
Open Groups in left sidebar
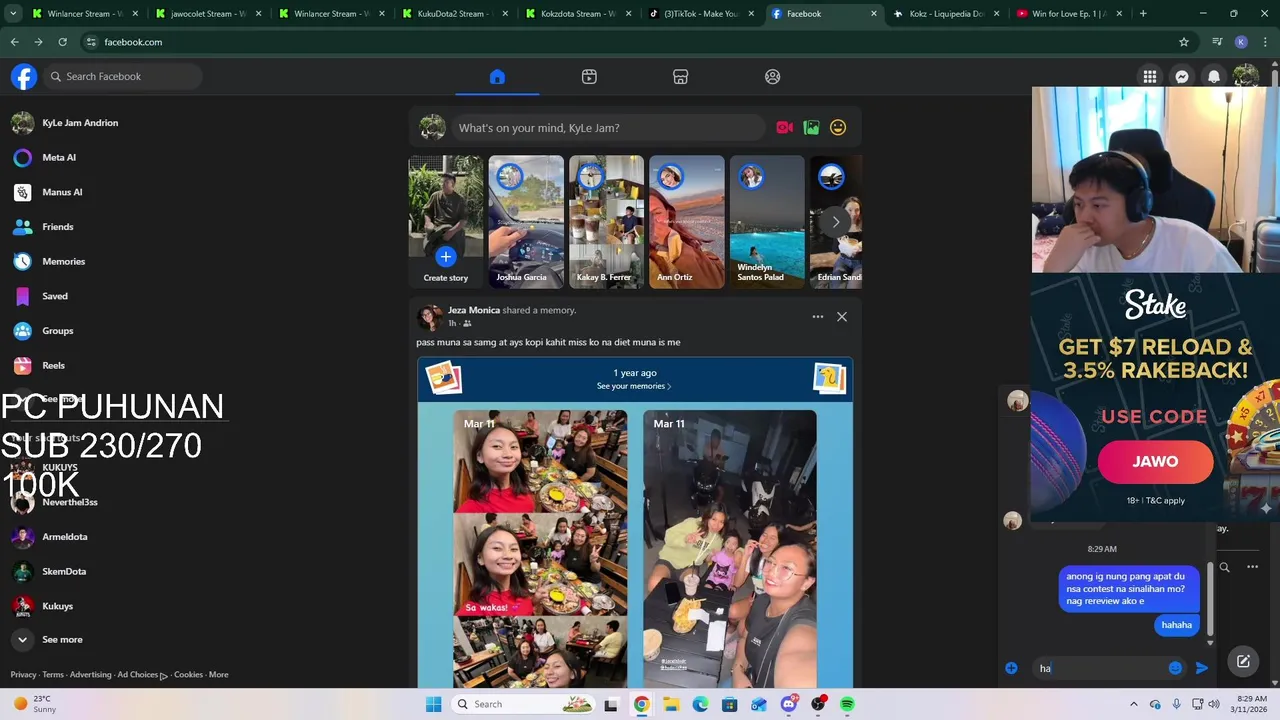click(57, 331)
